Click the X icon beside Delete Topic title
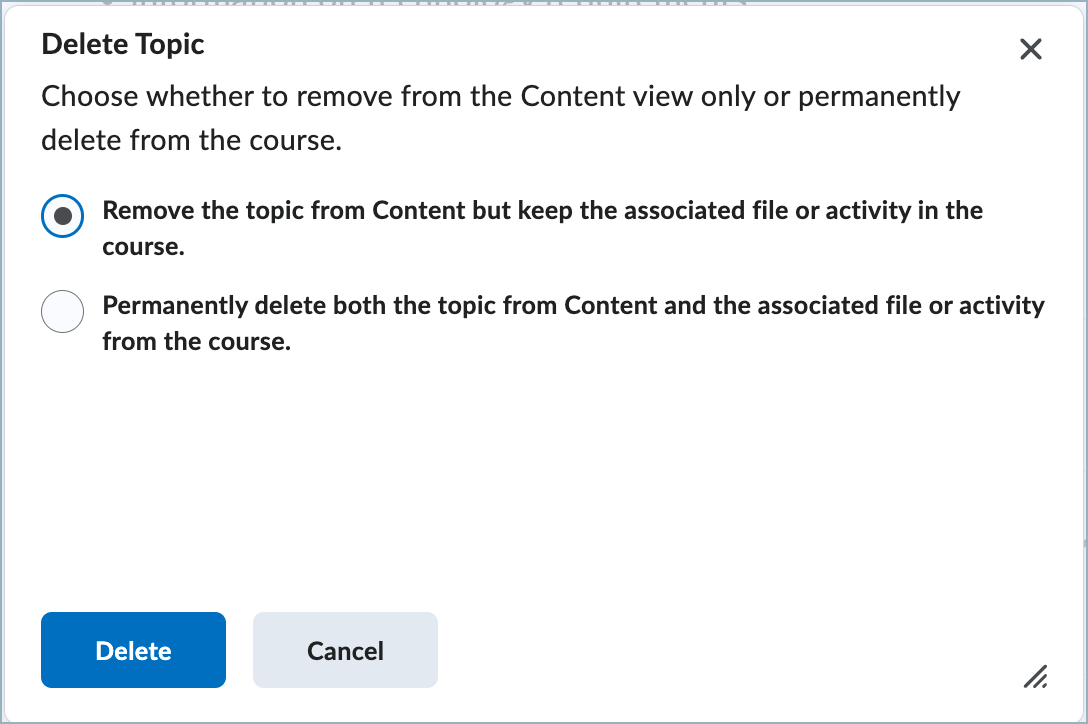This screenshot has width=1088, height=724. [x=1031, y=49]
